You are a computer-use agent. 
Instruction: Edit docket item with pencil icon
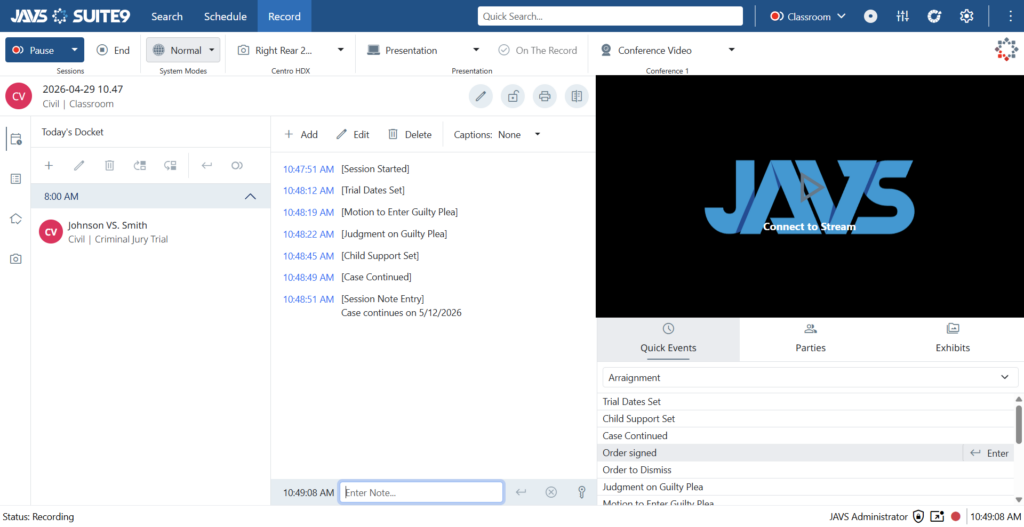tap(79, 166)
